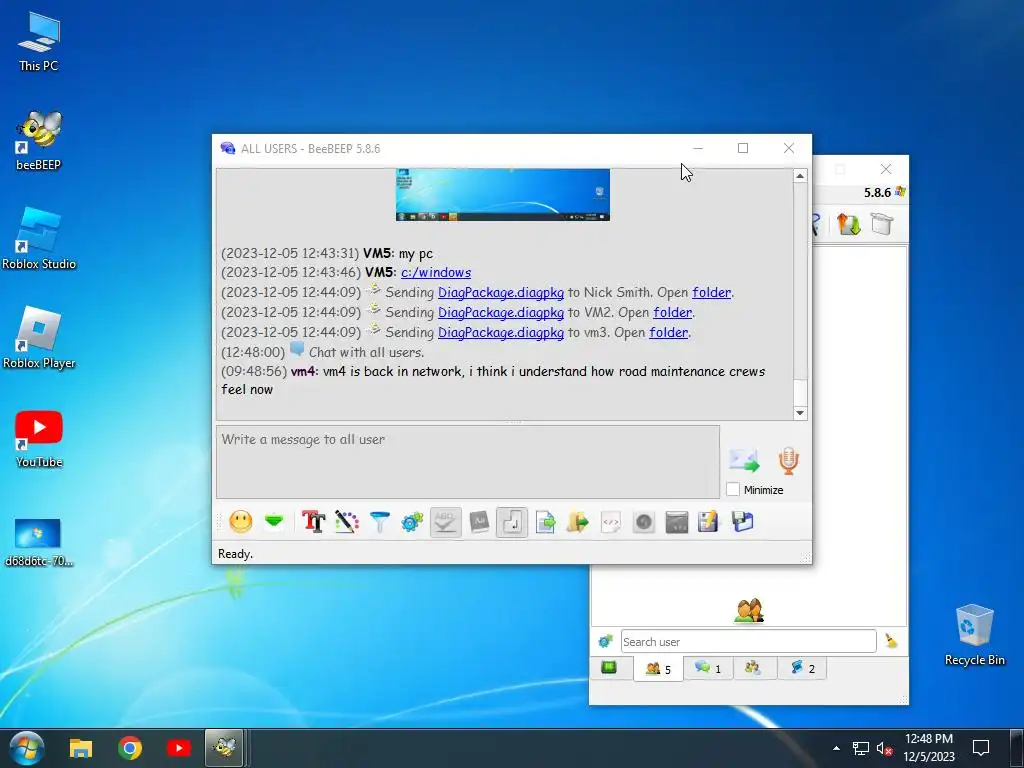Launch Chrome from the taskbar
This screenshot has height=768, width=1024.
(130, 748)
